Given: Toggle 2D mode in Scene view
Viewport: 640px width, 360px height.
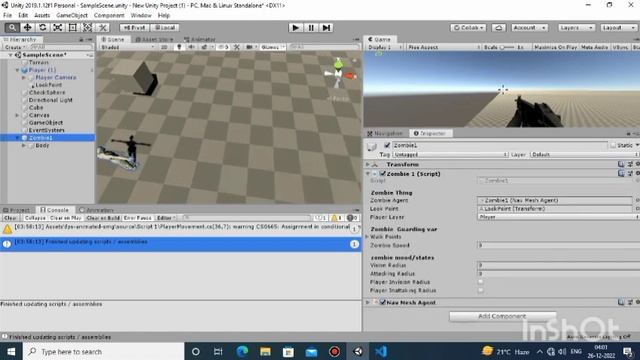Looking at the screenshot, I should (x=164, y=47).
